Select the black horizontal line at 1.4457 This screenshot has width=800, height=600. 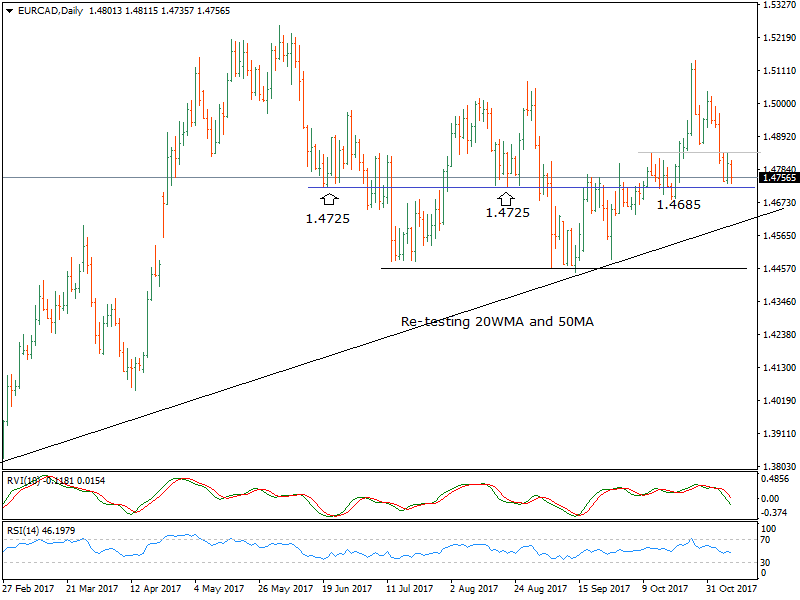pos(564,268)
